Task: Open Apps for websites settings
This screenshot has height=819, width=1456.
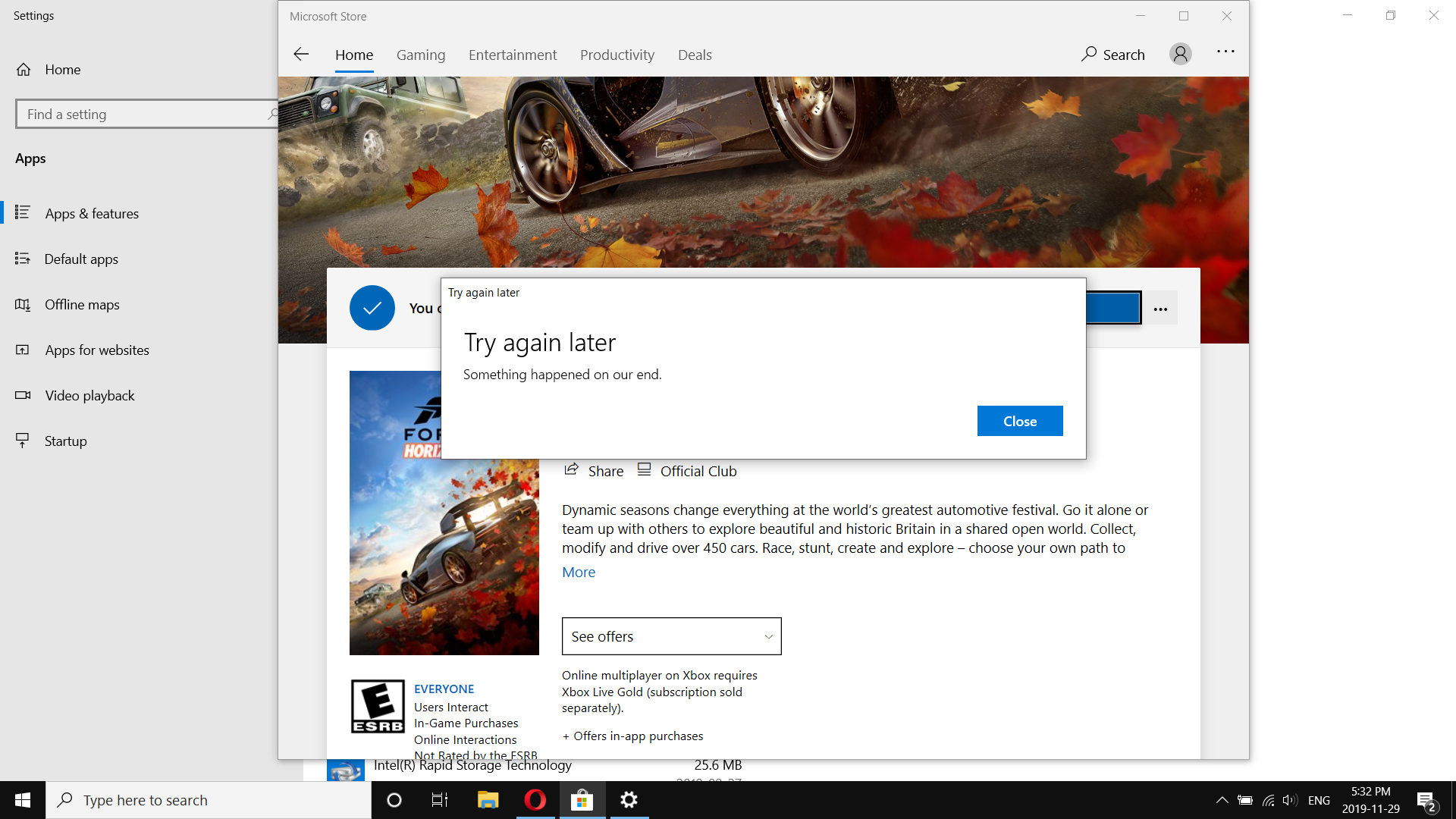Action: click(x=97, y=350)
